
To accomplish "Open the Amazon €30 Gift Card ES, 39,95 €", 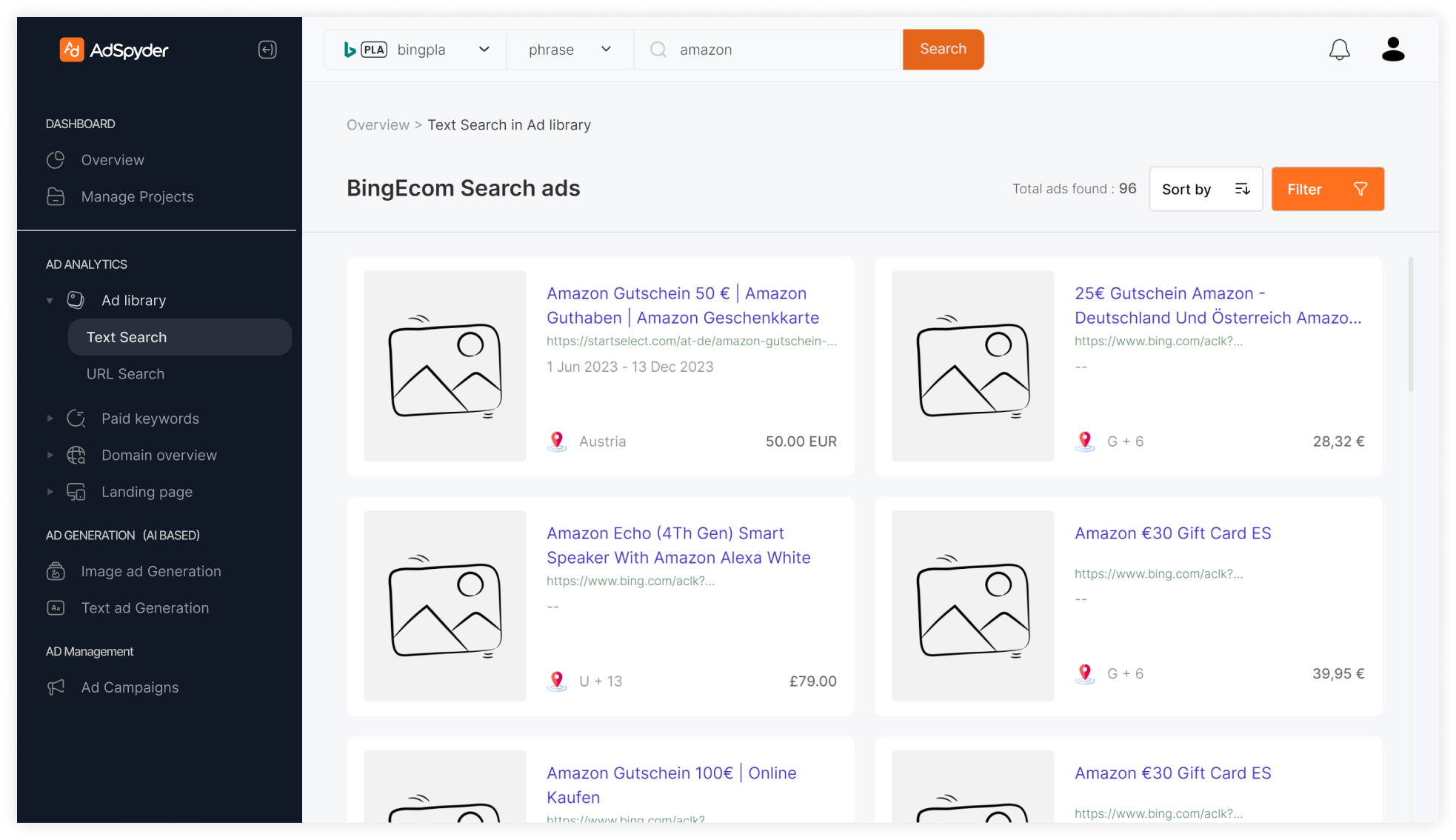I will click(x=1172, y=533).
